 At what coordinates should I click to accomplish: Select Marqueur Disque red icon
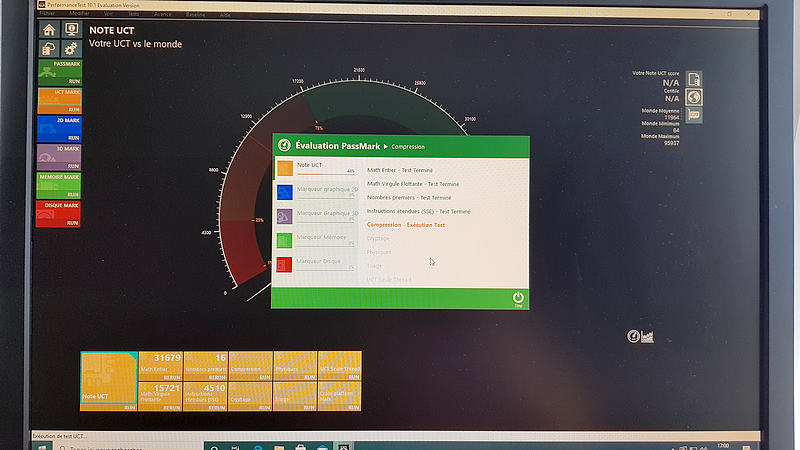click(x=285, y=264)
